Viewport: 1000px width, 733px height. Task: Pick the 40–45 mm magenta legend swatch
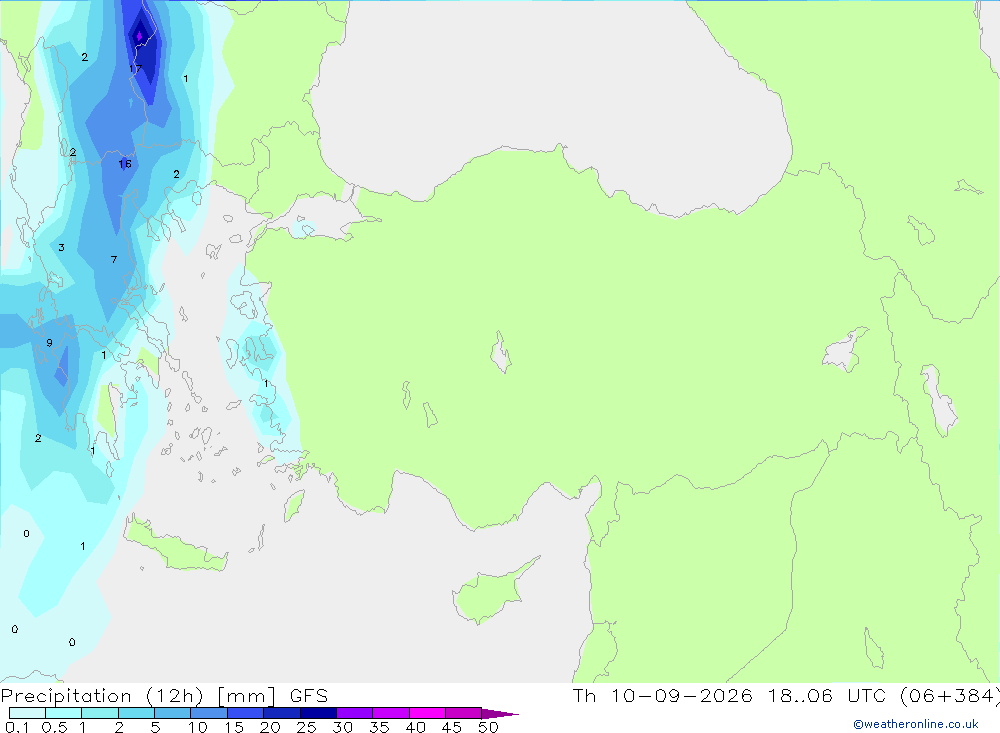coord(427,713)
